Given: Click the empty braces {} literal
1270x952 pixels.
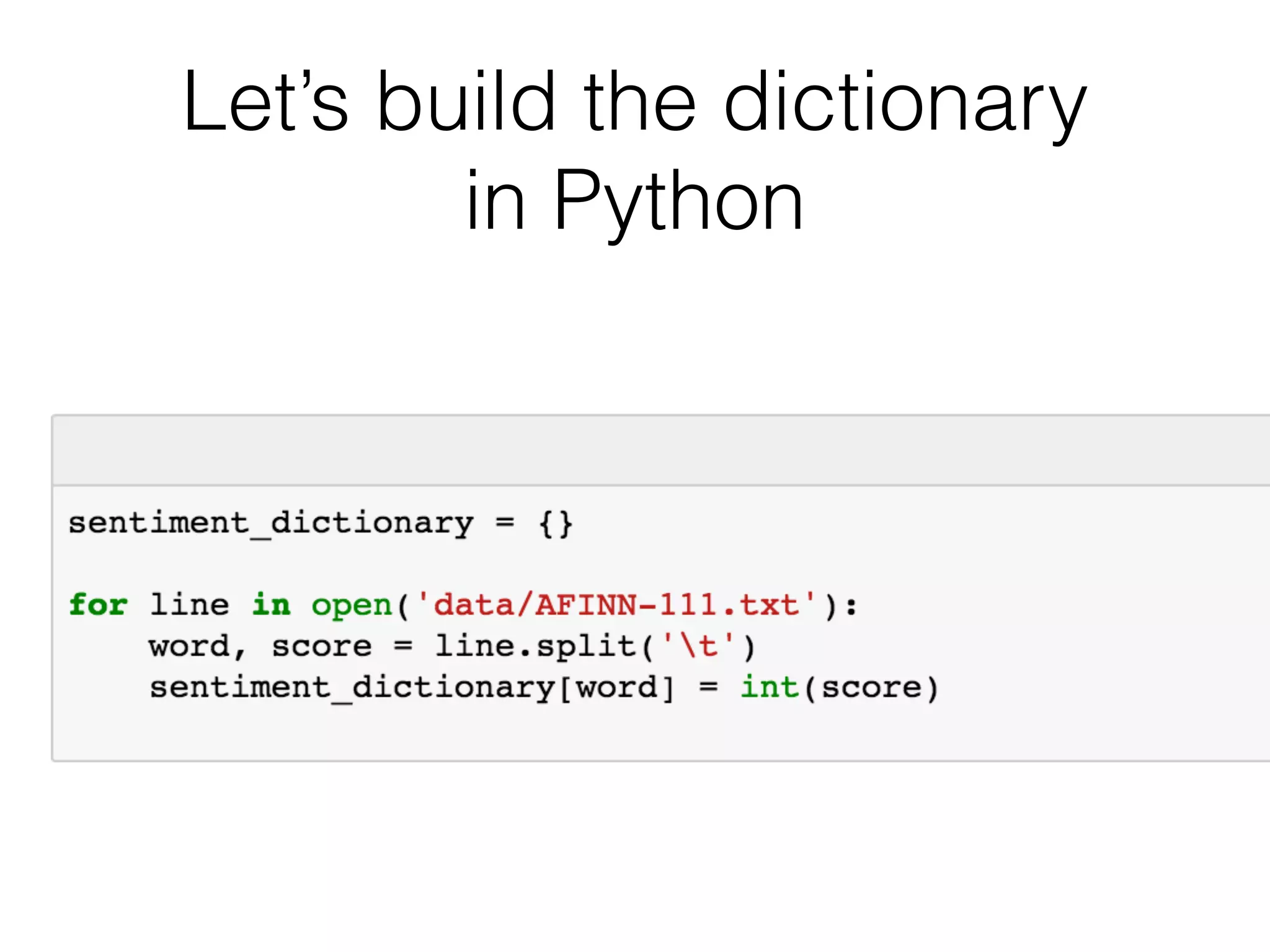Looking at the screenshot, I should click(556, 524).
